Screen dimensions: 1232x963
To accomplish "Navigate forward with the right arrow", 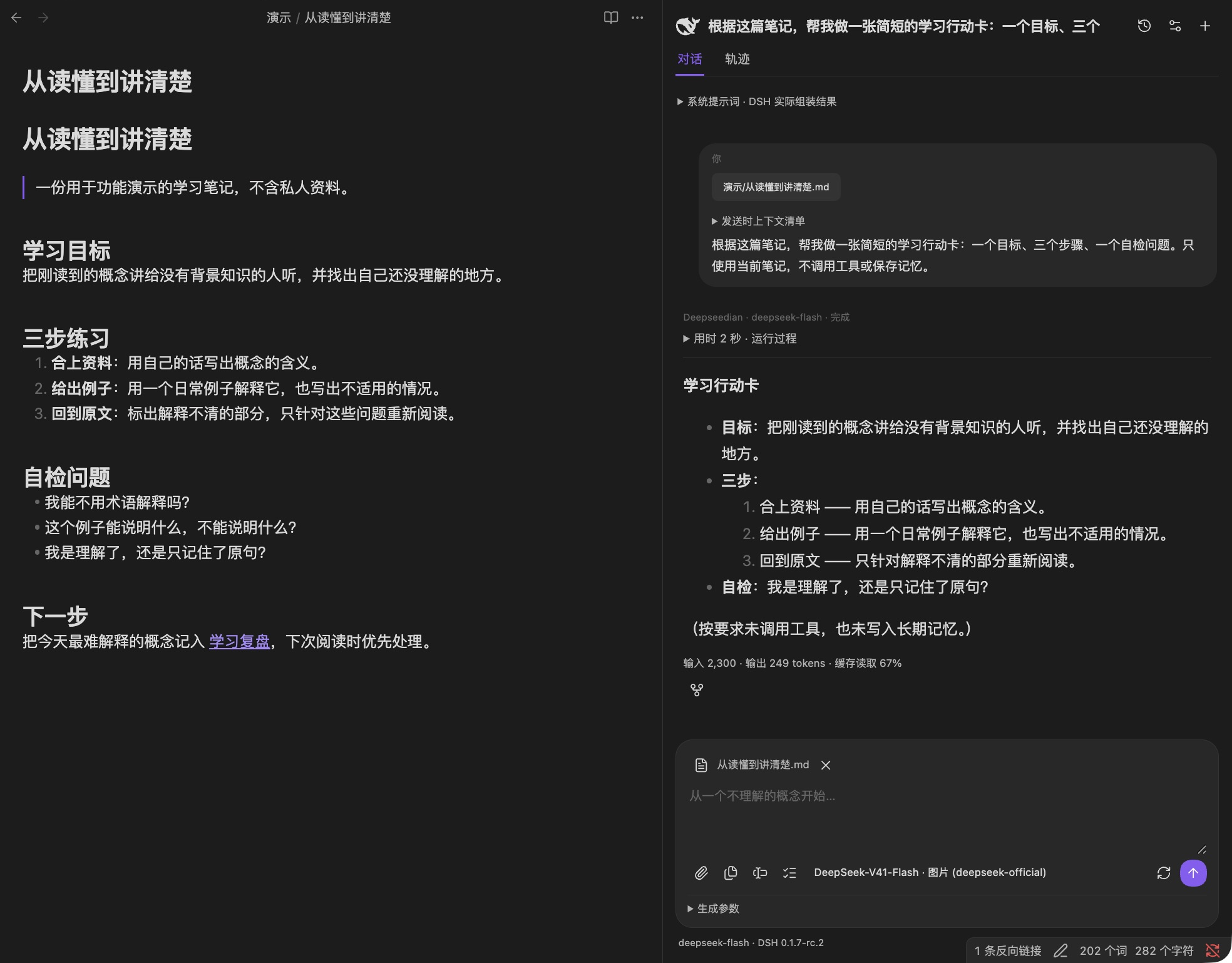I will coord(43,18).
